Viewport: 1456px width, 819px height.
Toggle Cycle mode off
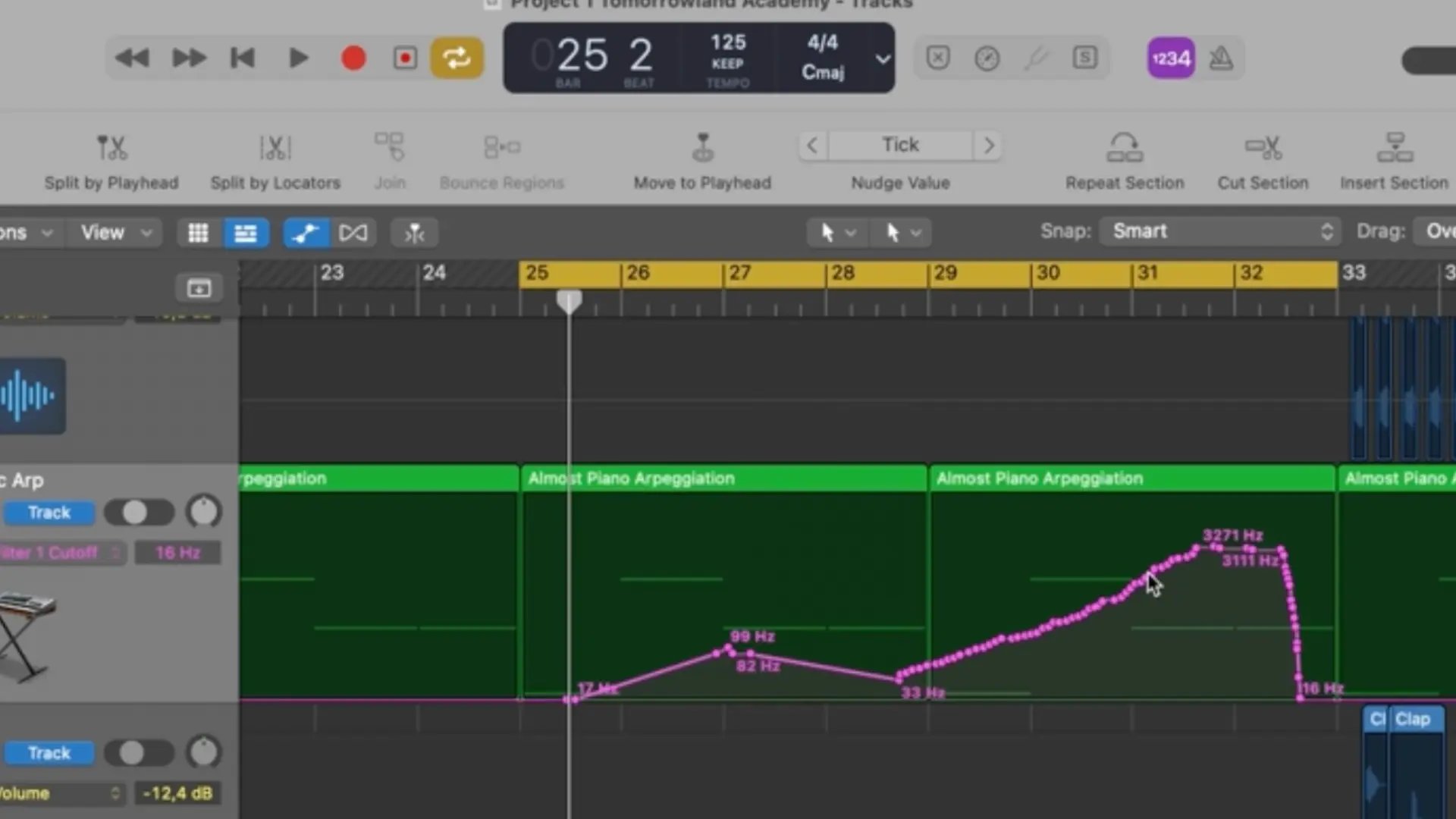[x=457, y=58]
